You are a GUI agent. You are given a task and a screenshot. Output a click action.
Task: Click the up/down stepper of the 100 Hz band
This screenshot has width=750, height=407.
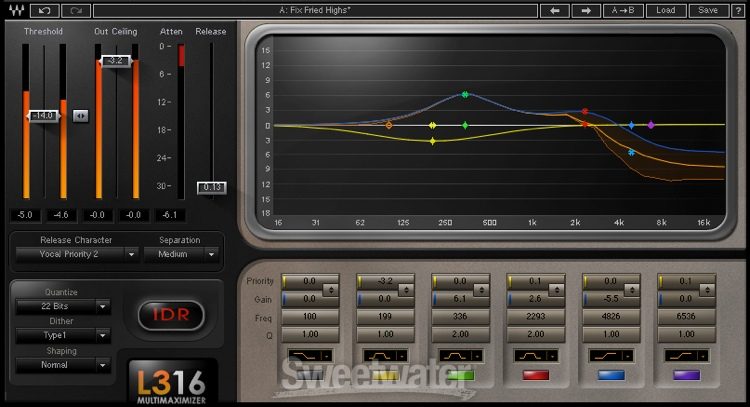(x=331, y=290)
